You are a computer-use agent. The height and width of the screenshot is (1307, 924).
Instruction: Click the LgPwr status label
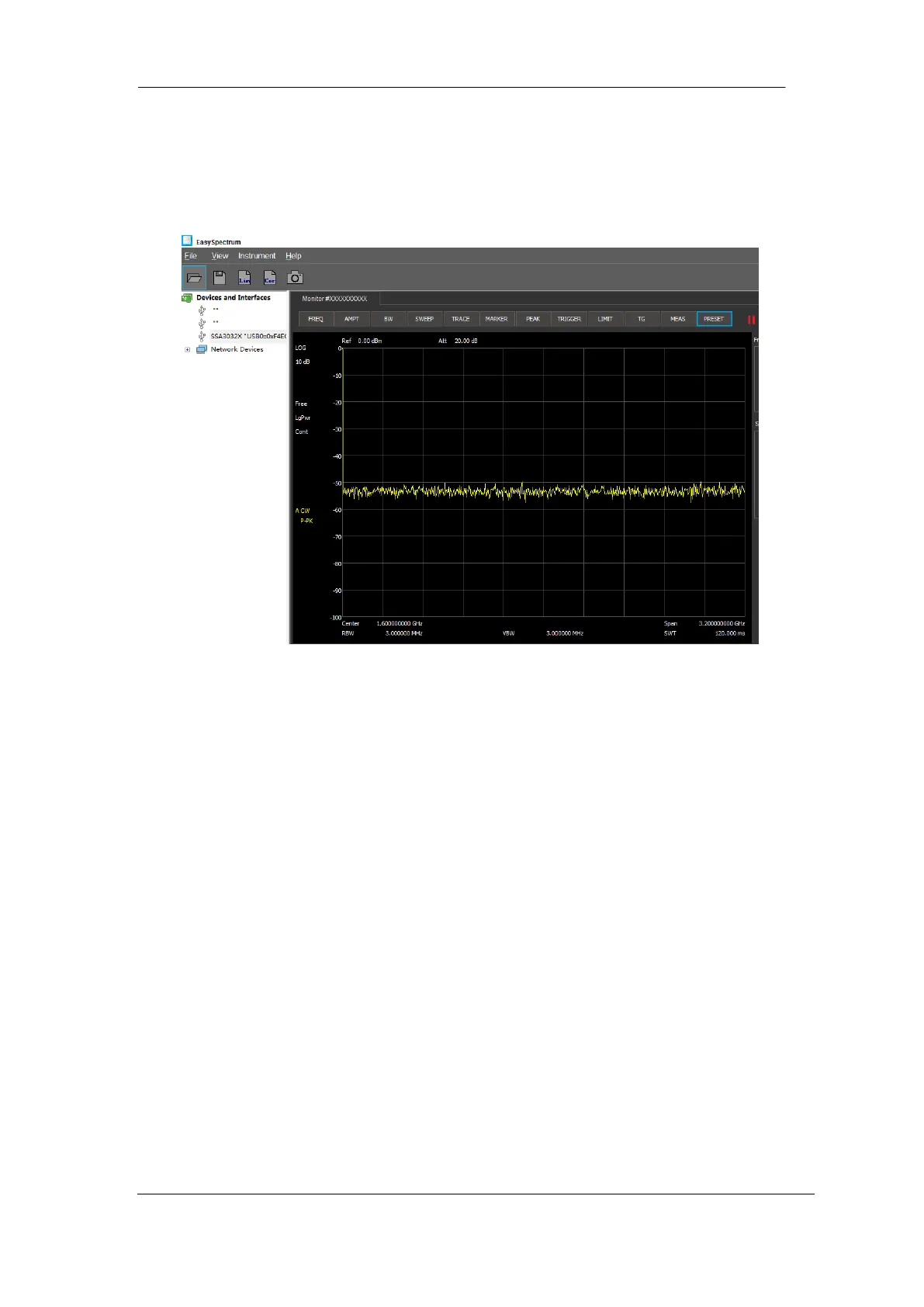point(303,418)
